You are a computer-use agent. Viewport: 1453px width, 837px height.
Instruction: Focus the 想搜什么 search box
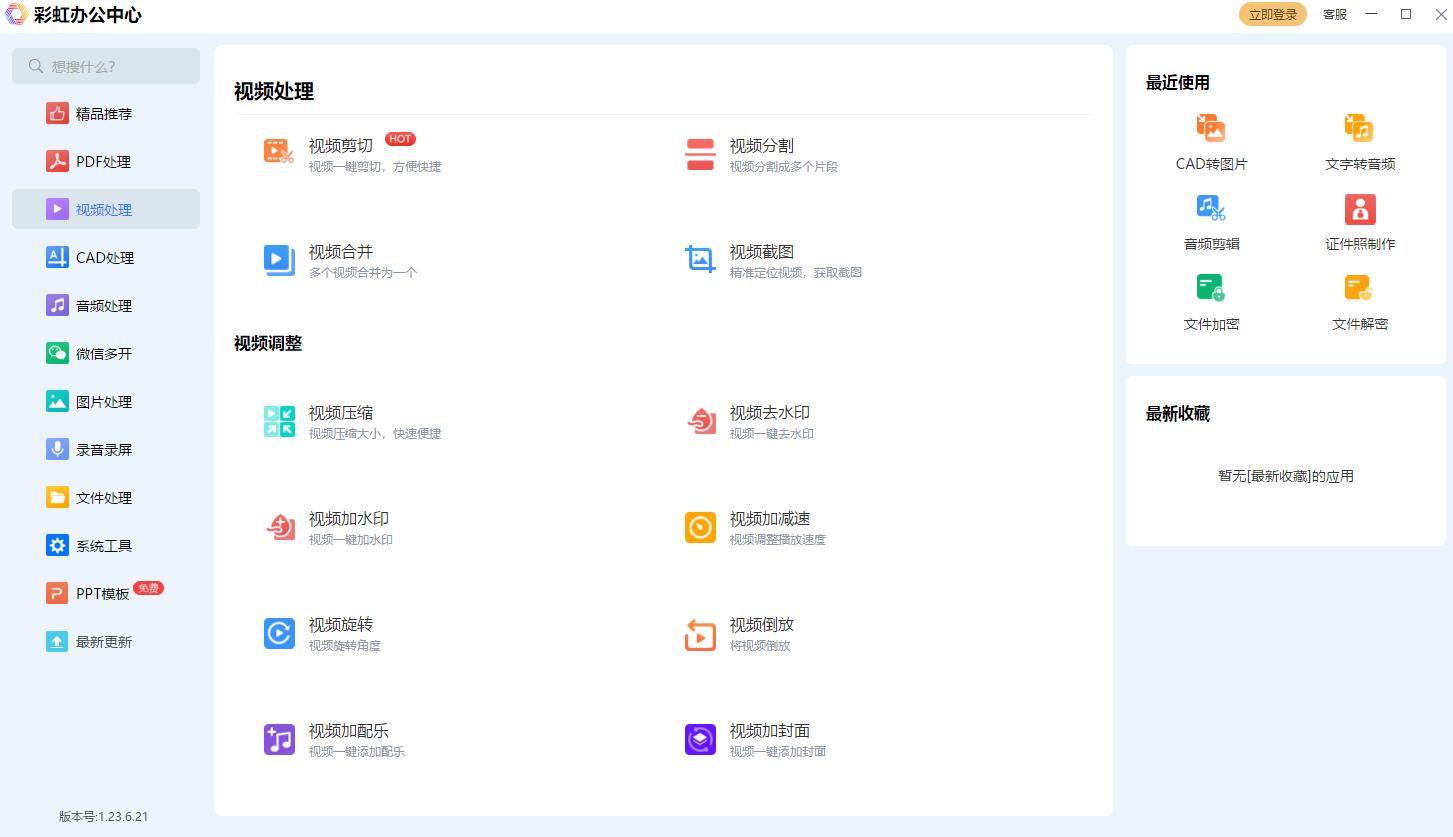[x=106, y=66]
